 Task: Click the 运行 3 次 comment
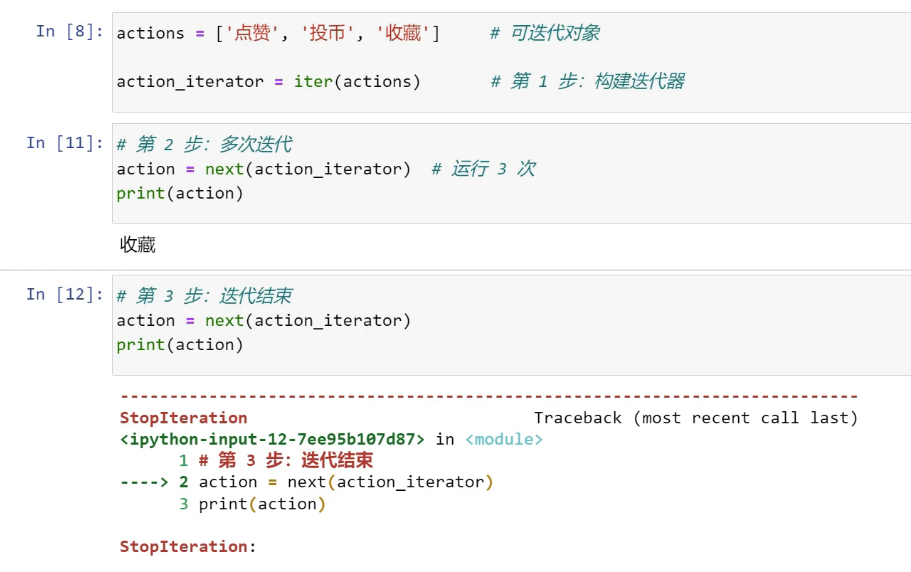[x=483, y=169]
